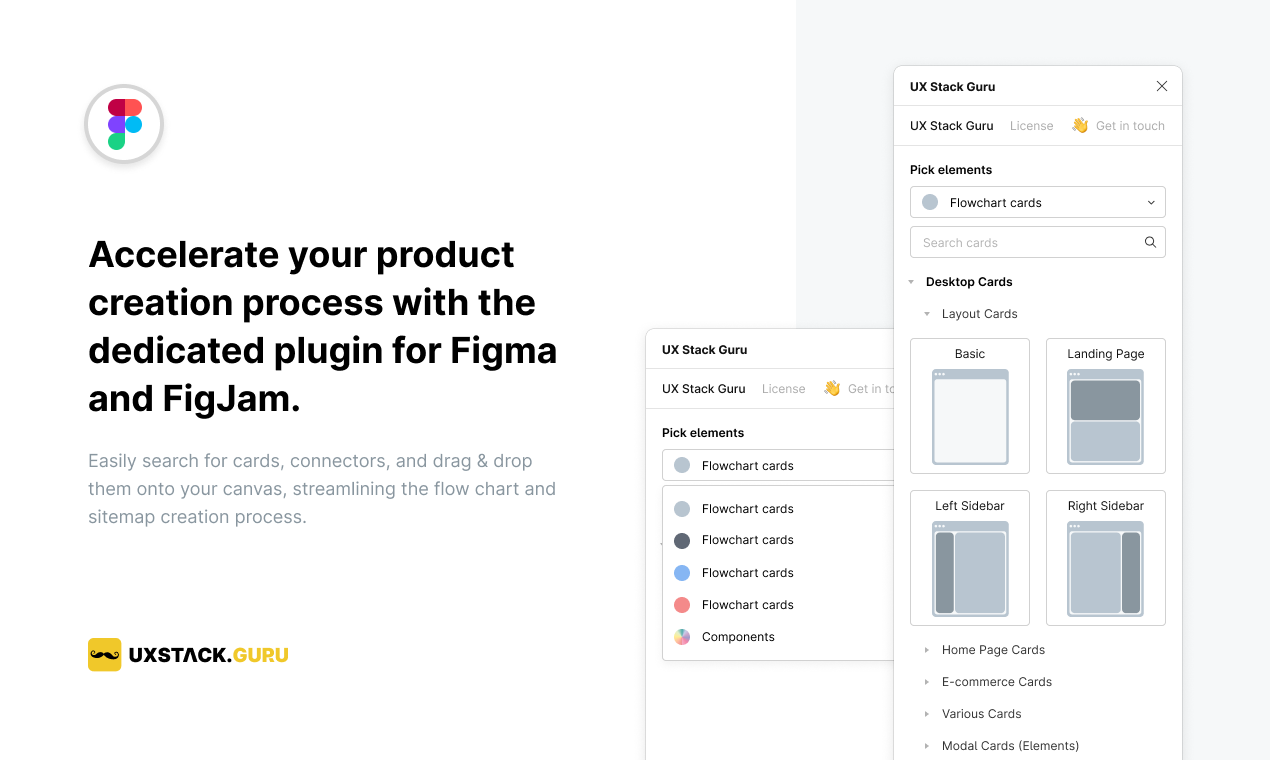Close the front UX Stack Guru panel
Viewport: 1270px width, 760px height.
coord(1162,86)
